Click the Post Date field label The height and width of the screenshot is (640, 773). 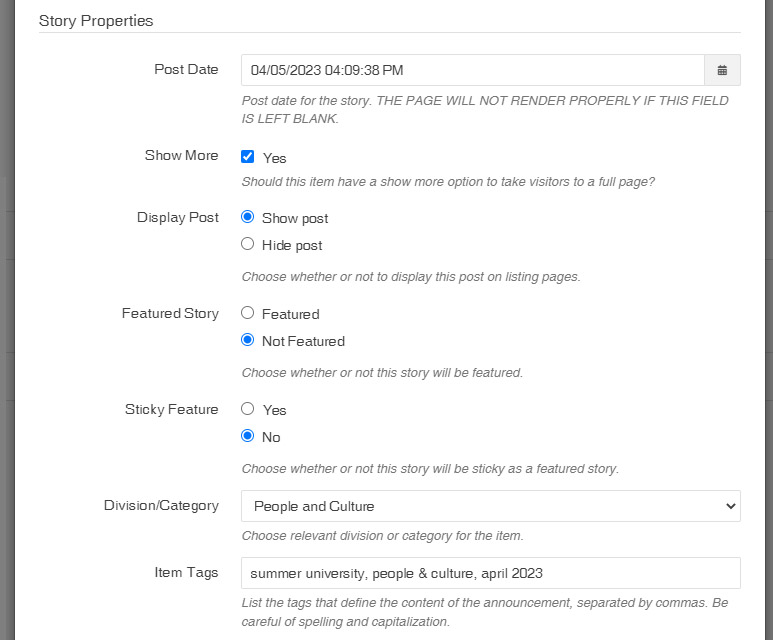186,70
